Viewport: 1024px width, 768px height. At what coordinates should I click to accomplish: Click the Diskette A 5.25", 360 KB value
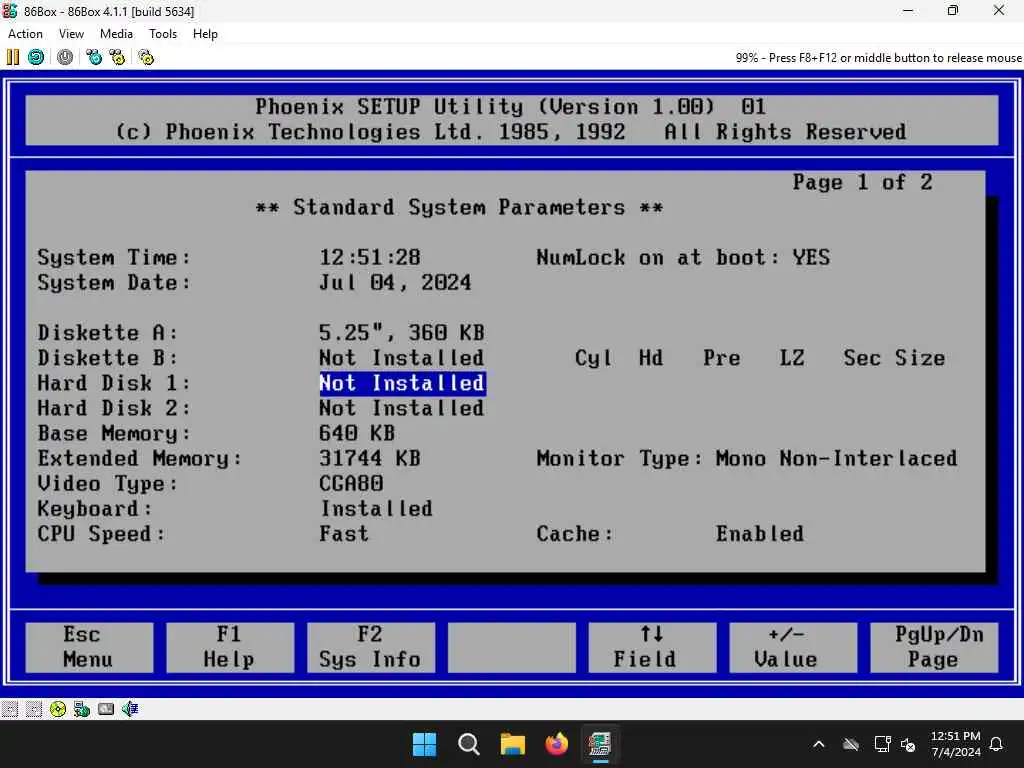click(x=402, y=333)
